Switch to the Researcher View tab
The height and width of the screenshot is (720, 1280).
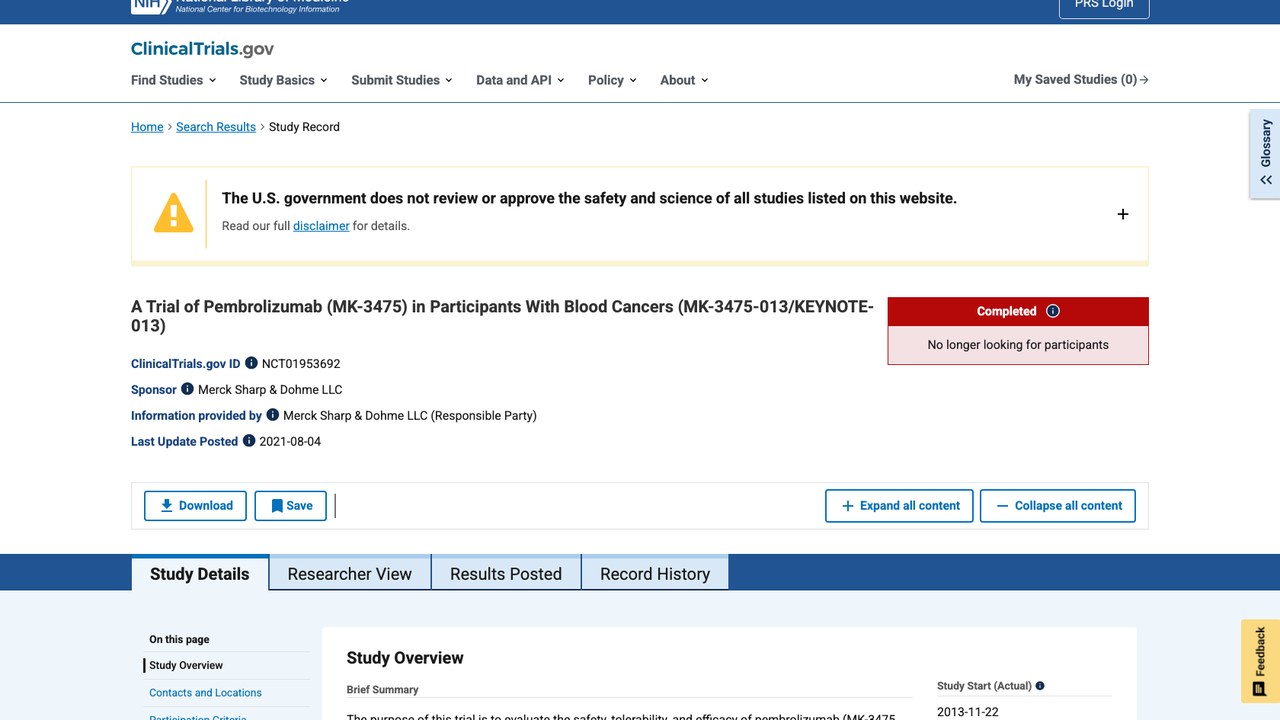click(x=350, y=574)
